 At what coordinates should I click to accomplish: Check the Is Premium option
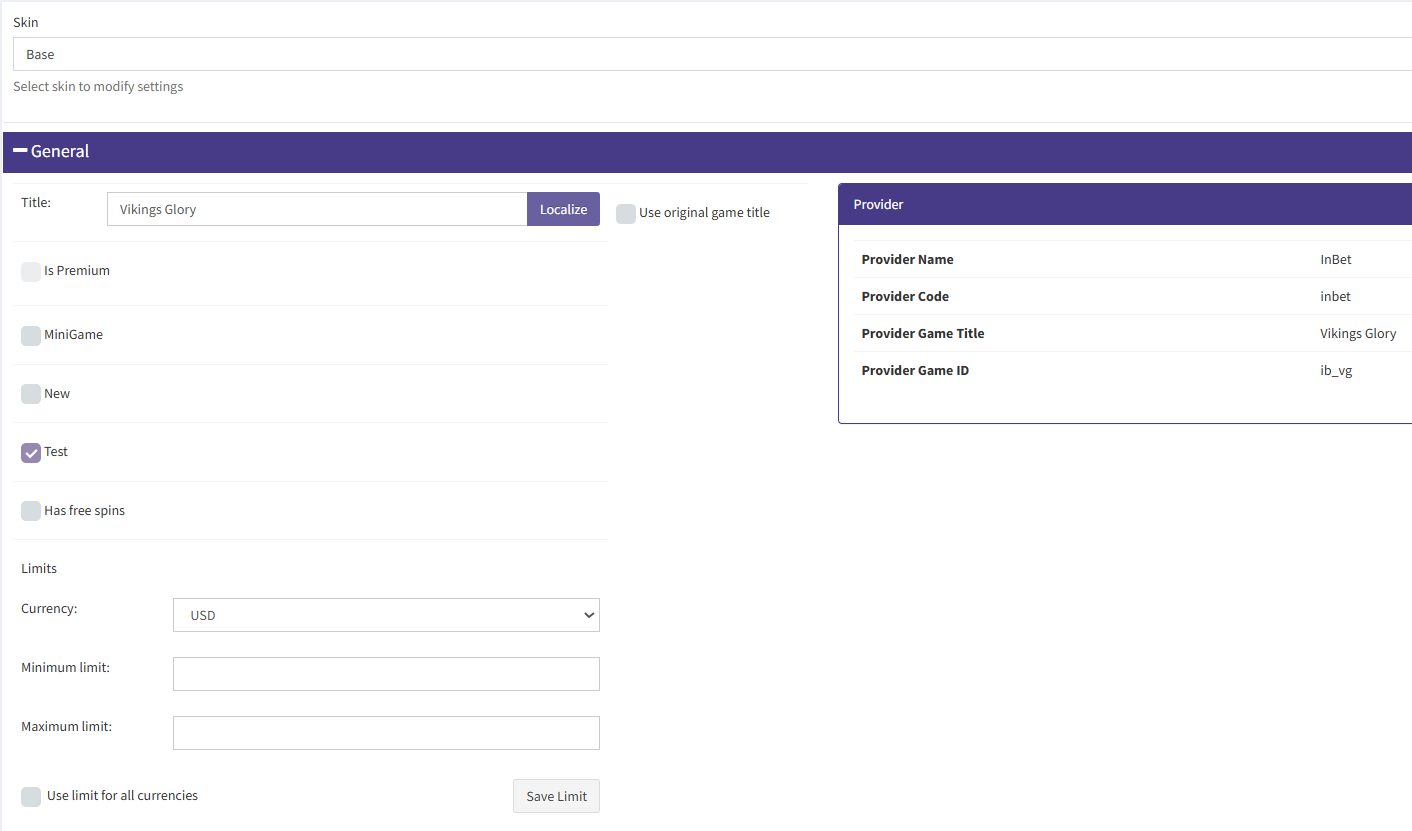click(31, 271)
